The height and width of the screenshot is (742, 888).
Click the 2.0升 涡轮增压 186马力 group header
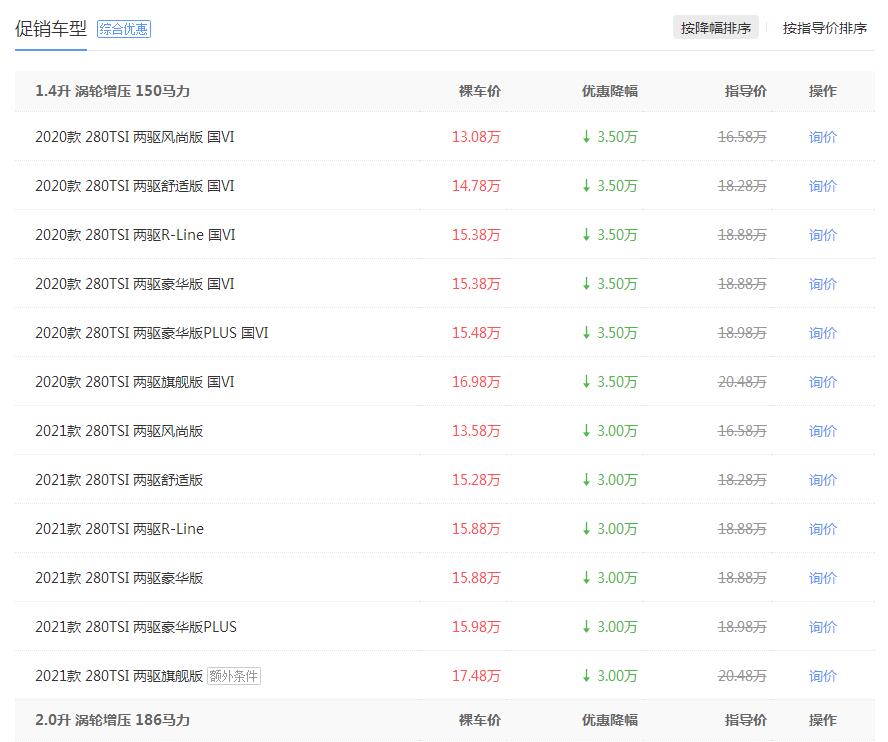[x=112, y=720]
